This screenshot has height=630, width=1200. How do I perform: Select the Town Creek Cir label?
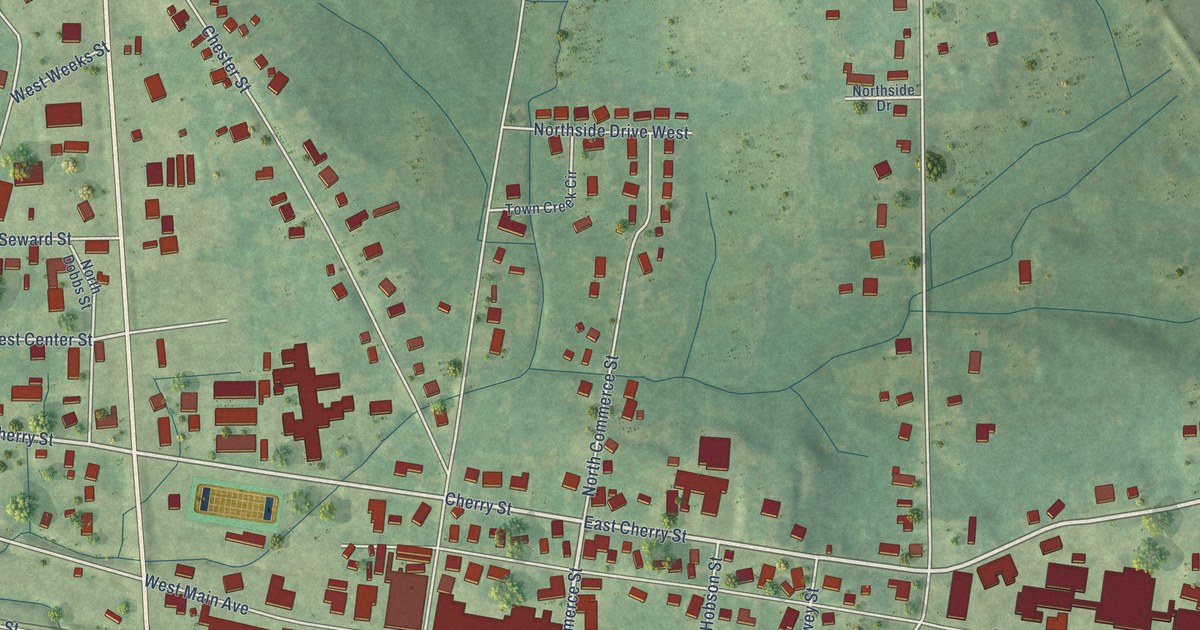pyautogui.click(x=543, y=193)
